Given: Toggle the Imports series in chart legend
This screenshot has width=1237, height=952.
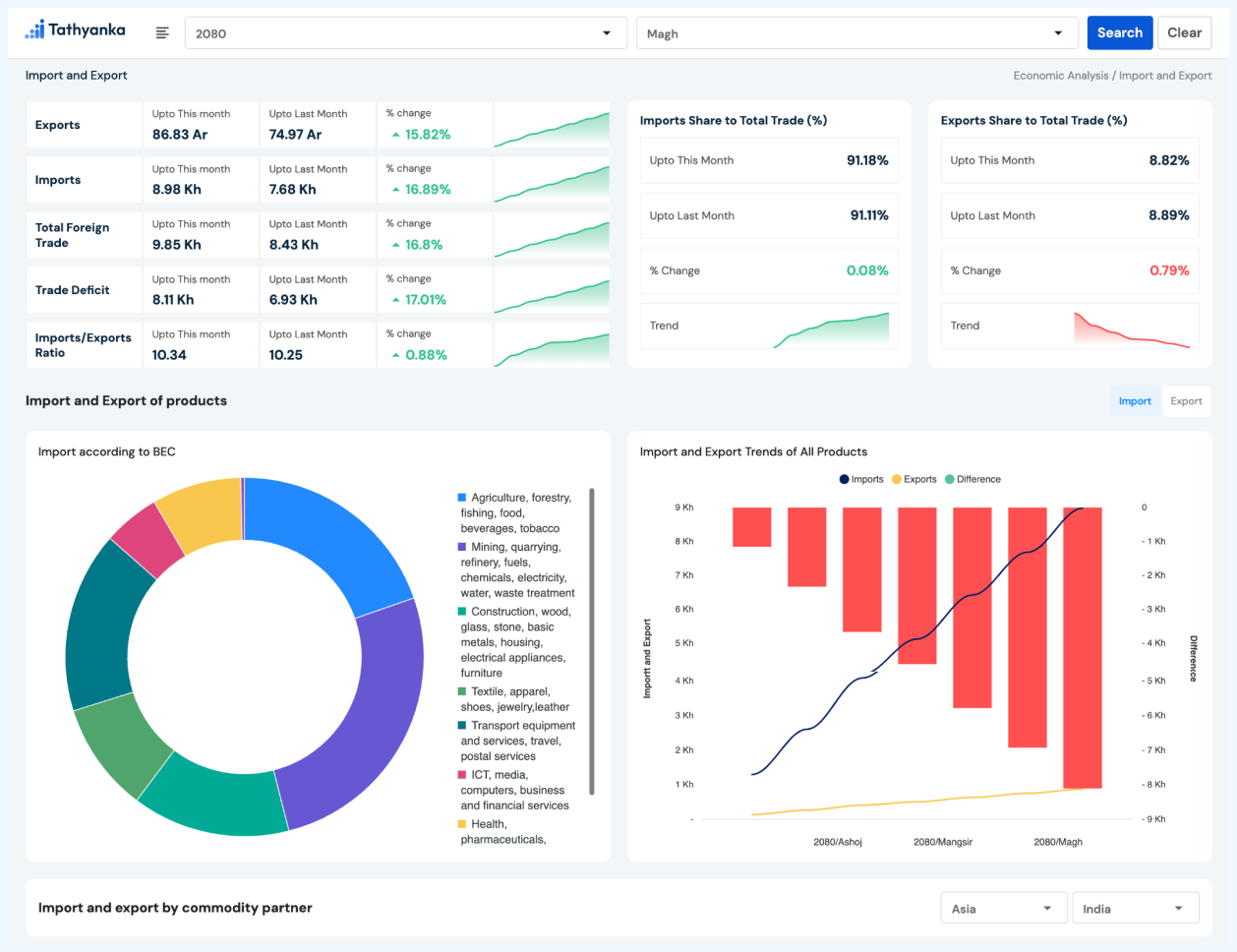Looking at the screenshot, I should (861, 480).
